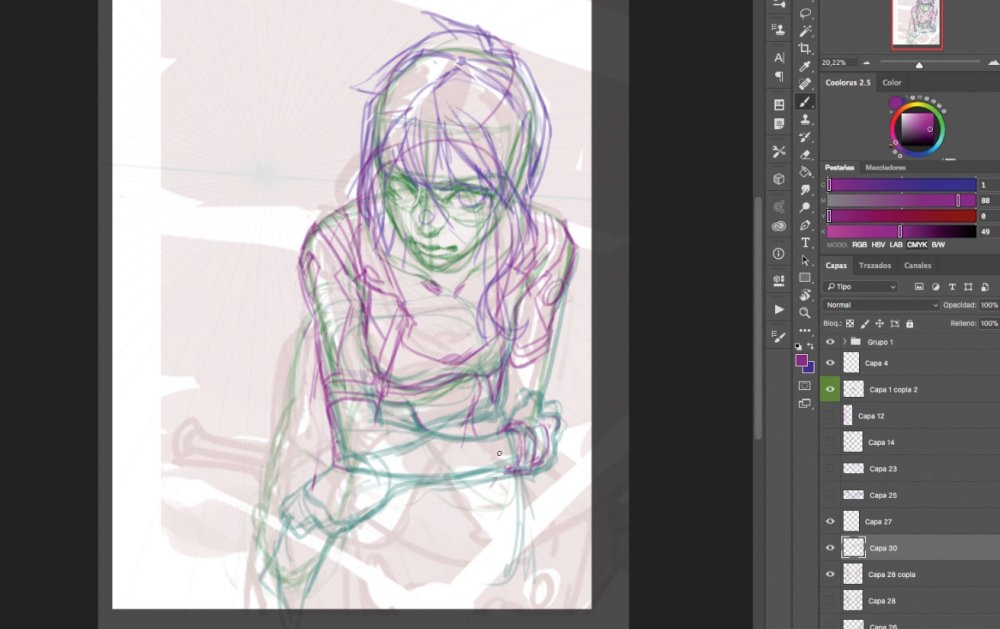This screenshot has height=629, width=1000.
Task: Set Coolorus slider mode to LAB
Action: pyautogui.click(x=896, y=245)
